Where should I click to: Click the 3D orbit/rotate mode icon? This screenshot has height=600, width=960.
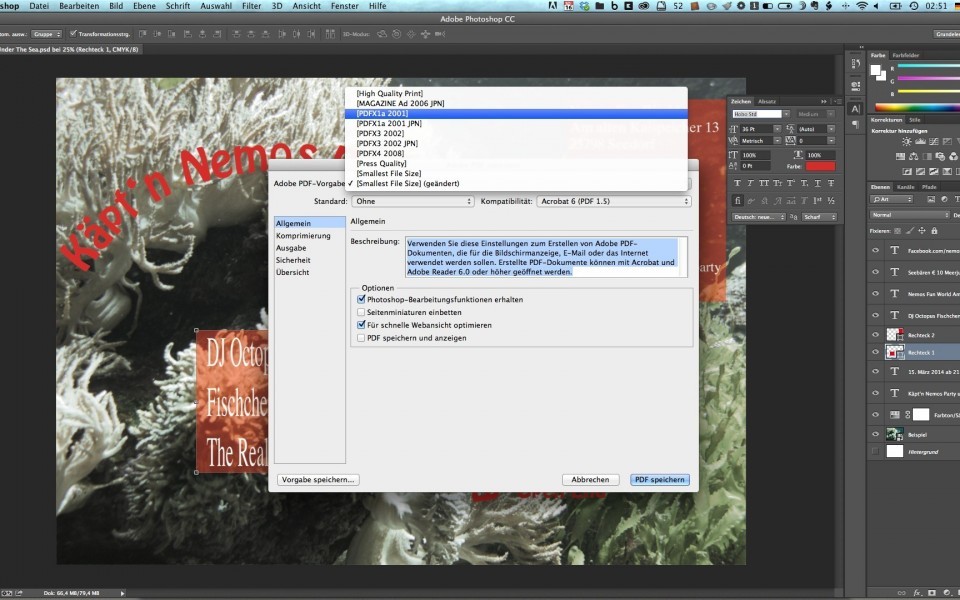point(382,34)
